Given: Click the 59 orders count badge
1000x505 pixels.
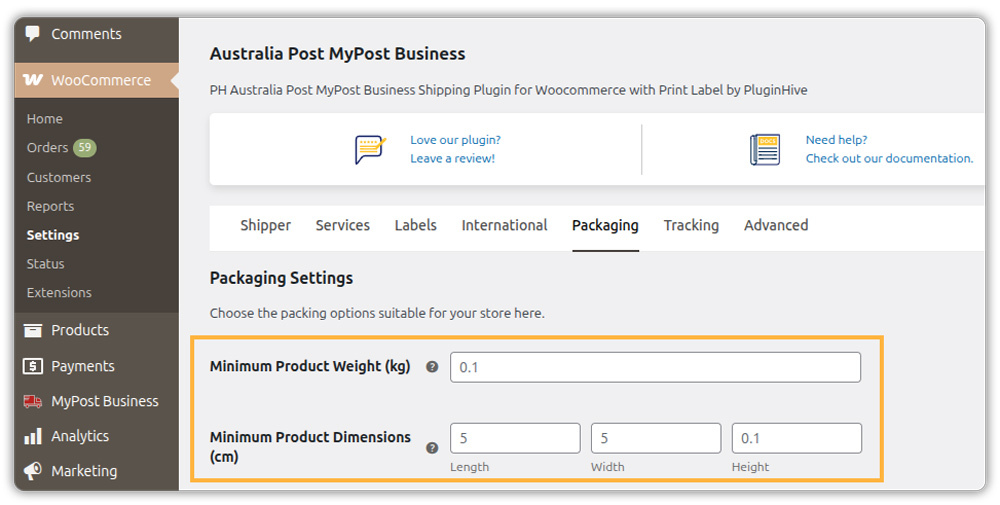Looking at the screenshot, I should click(84, 147).
